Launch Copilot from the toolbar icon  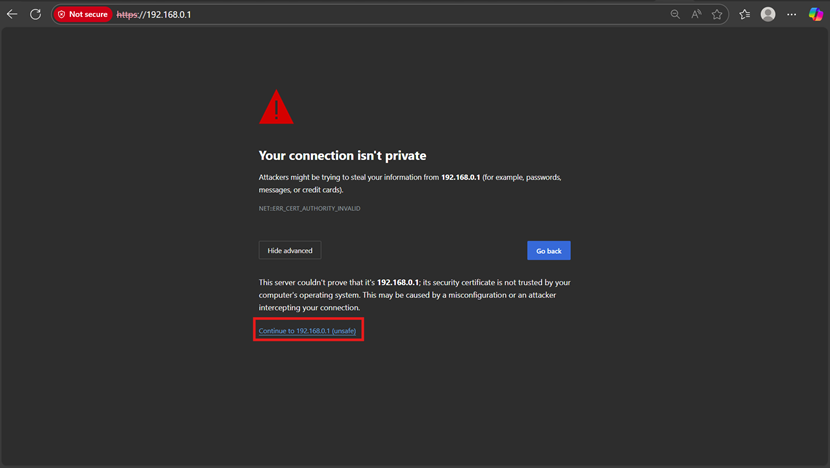pos(816,15)
